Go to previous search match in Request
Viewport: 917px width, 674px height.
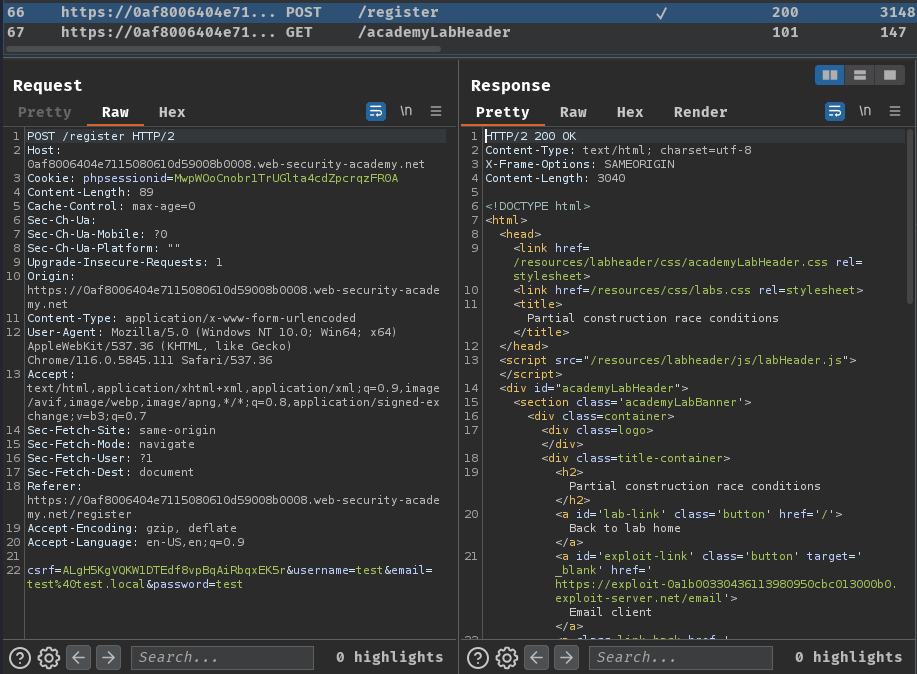tap(78, 658)
